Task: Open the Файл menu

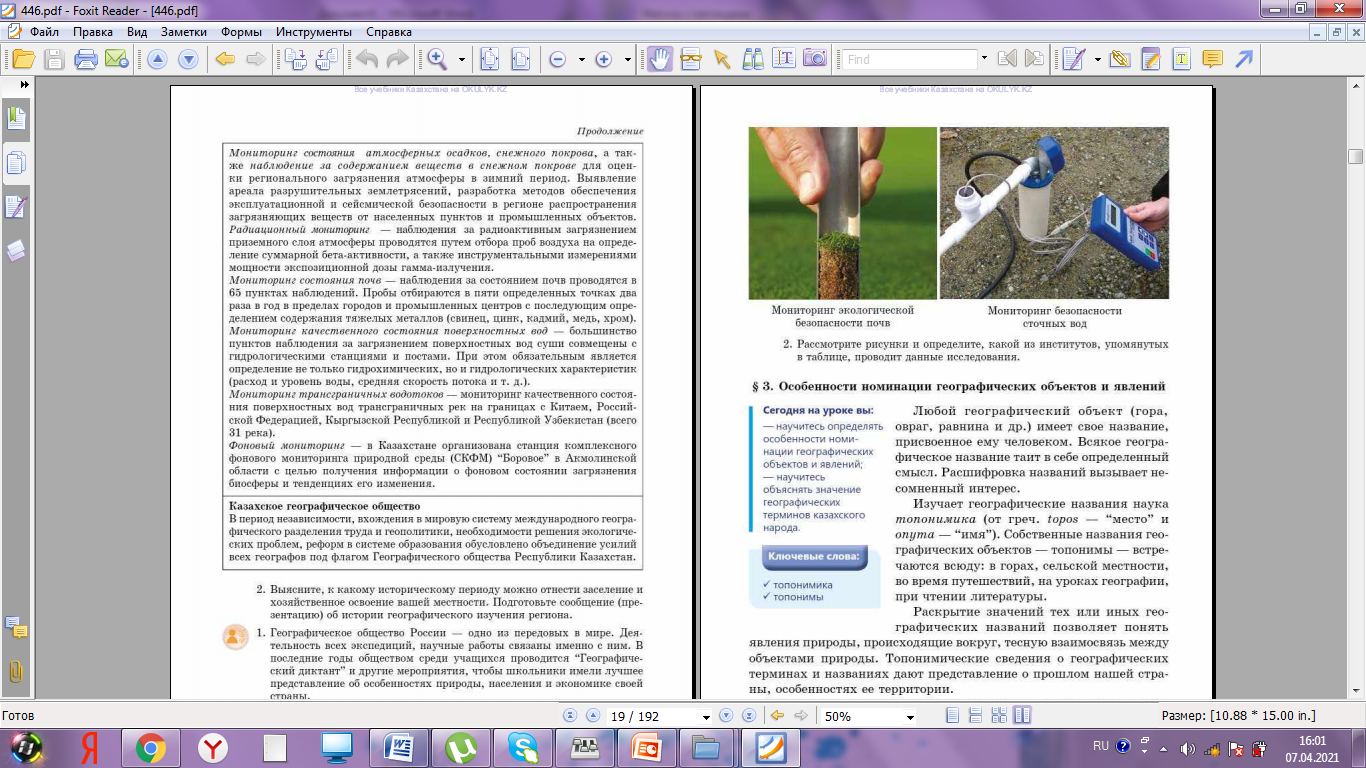Action: point(44,32)
